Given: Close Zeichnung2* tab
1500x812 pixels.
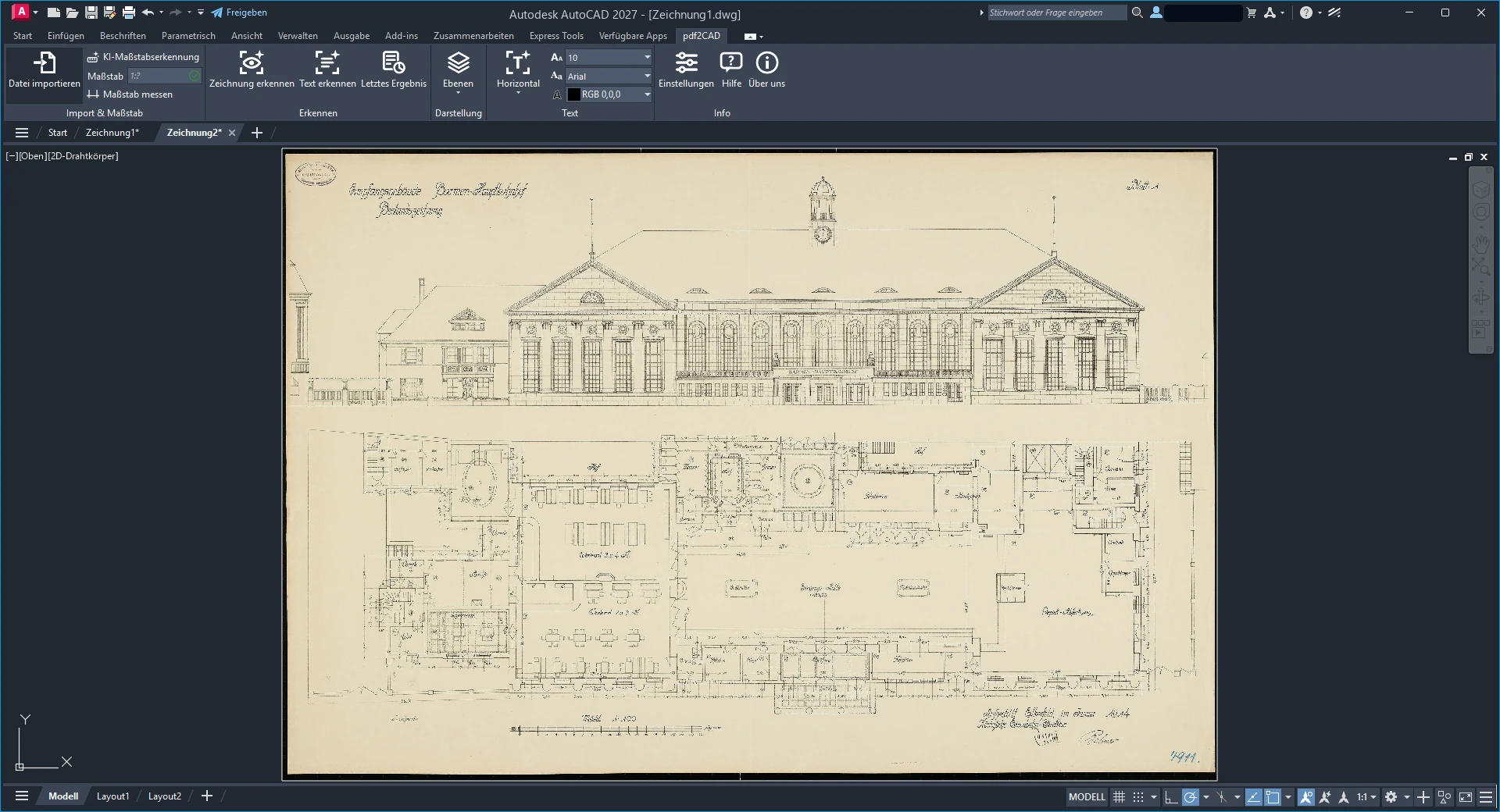Looking at the screenshot, I should pos(232,133).
